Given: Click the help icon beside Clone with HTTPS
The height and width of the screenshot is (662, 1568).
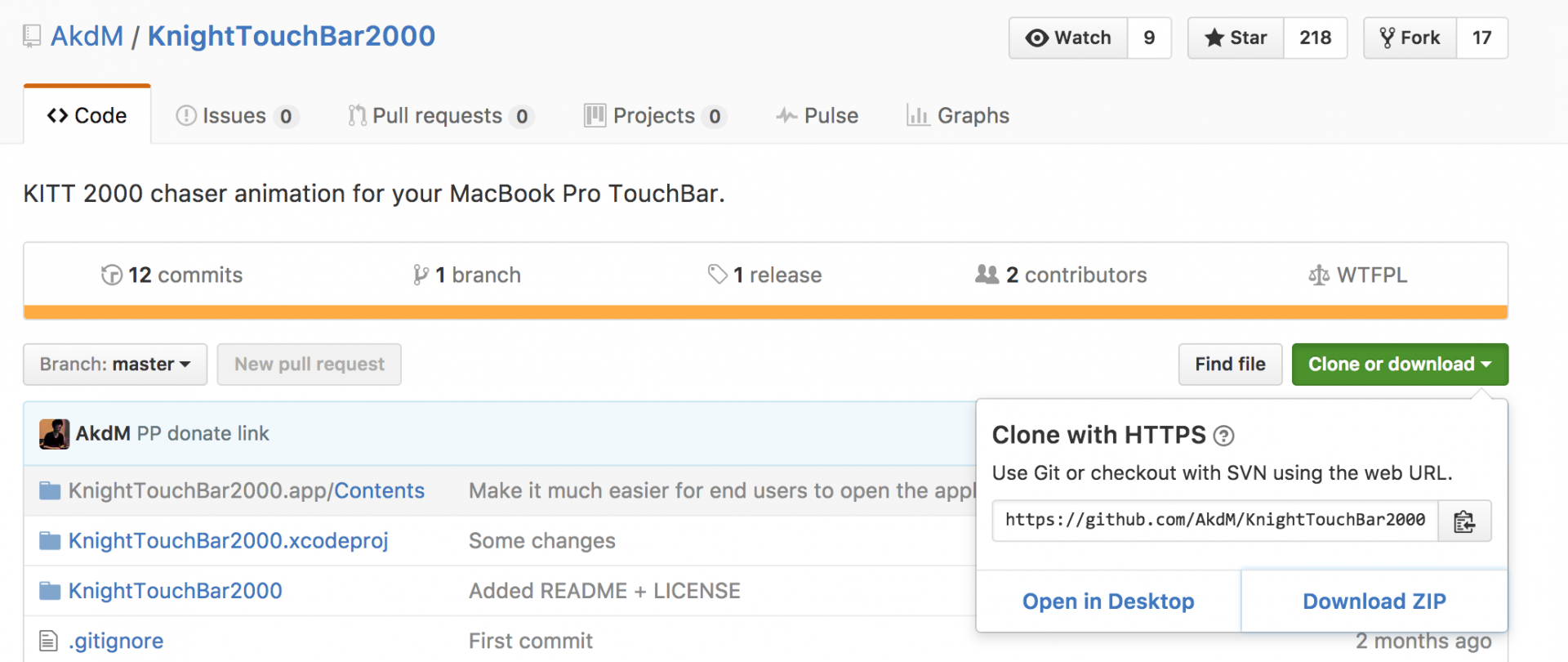Looking at the screenshot, I should 1223,436.
